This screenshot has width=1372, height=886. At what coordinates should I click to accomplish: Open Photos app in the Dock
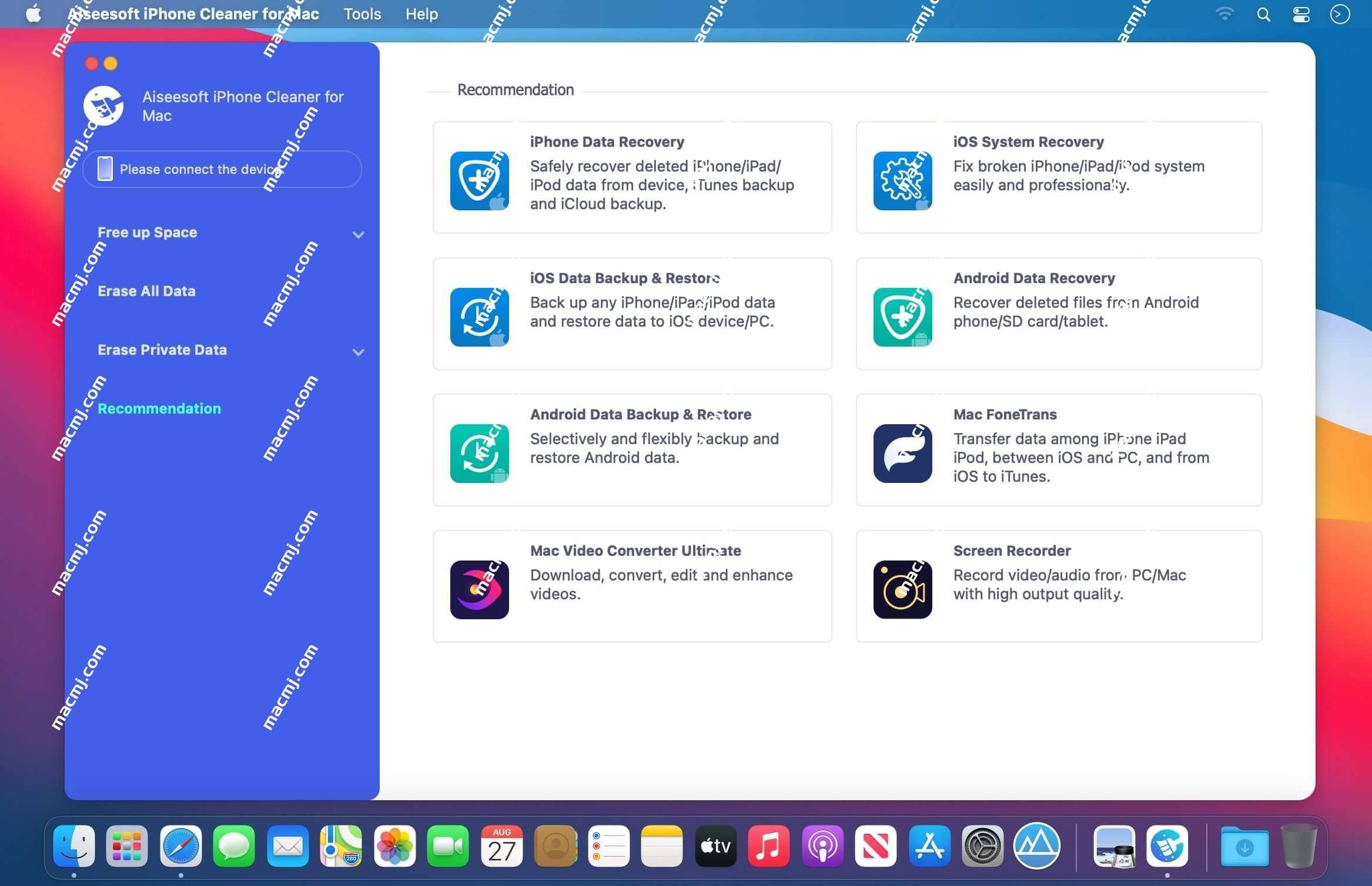(x=394, y=846)
